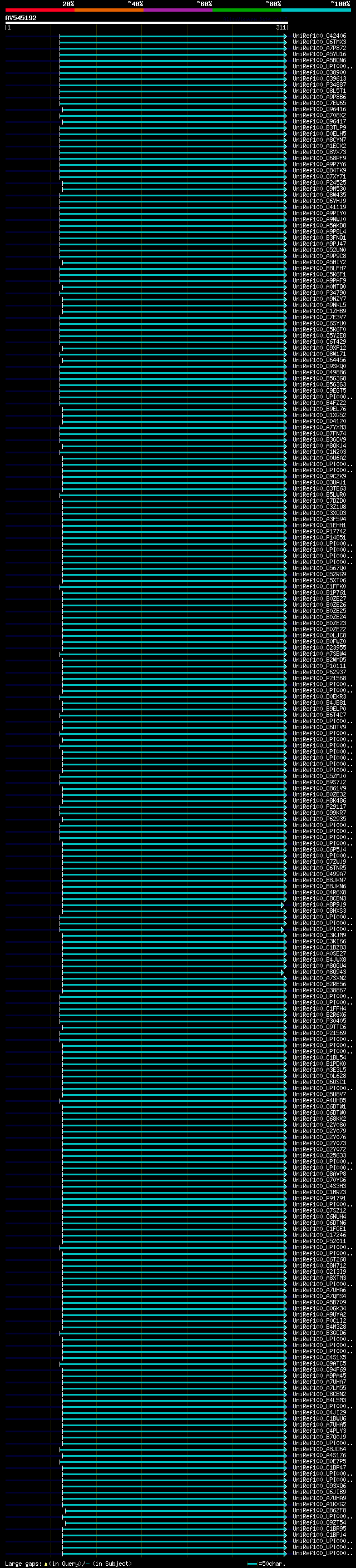Viewport: 356px width, 1568px height.
Task: Open hit UniRef100_A7P872
Action: tap(319, 48)
